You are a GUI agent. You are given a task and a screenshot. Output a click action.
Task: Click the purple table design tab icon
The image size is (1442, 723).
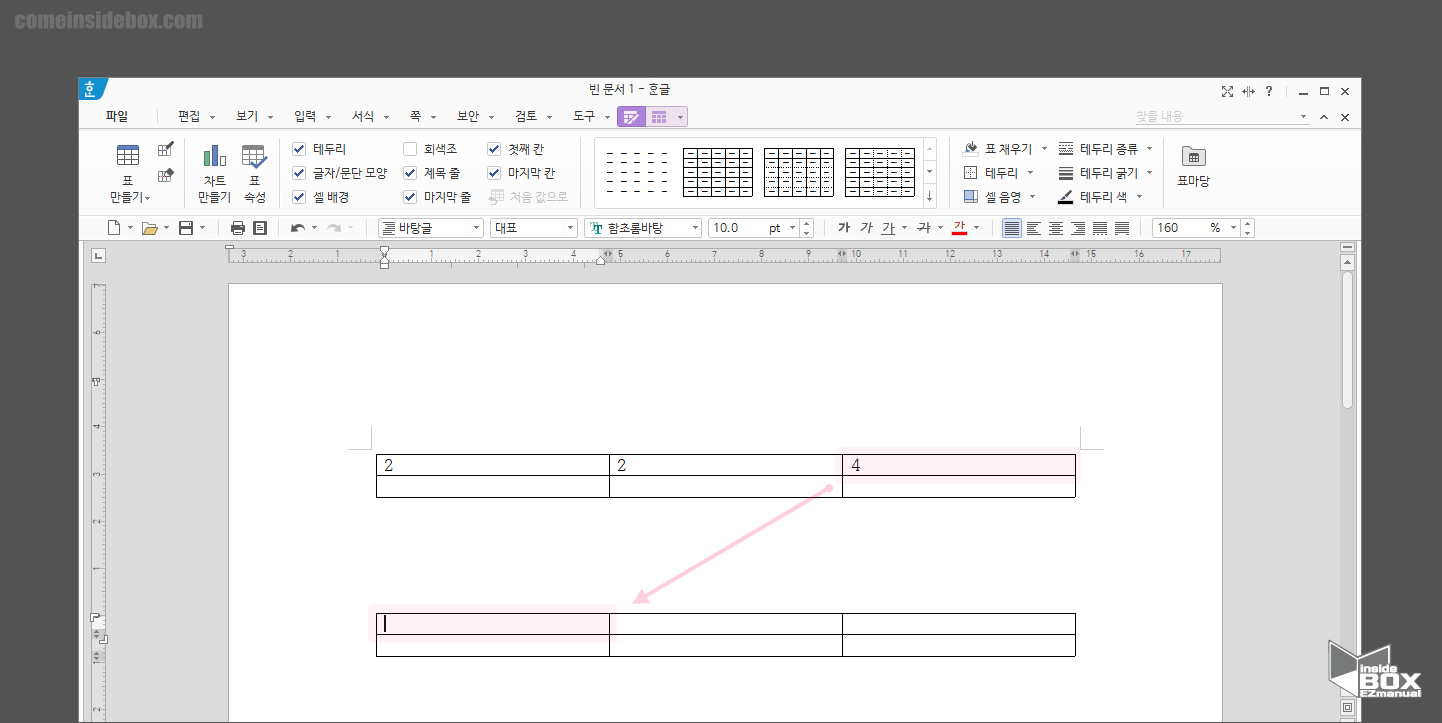coord(631,117)
